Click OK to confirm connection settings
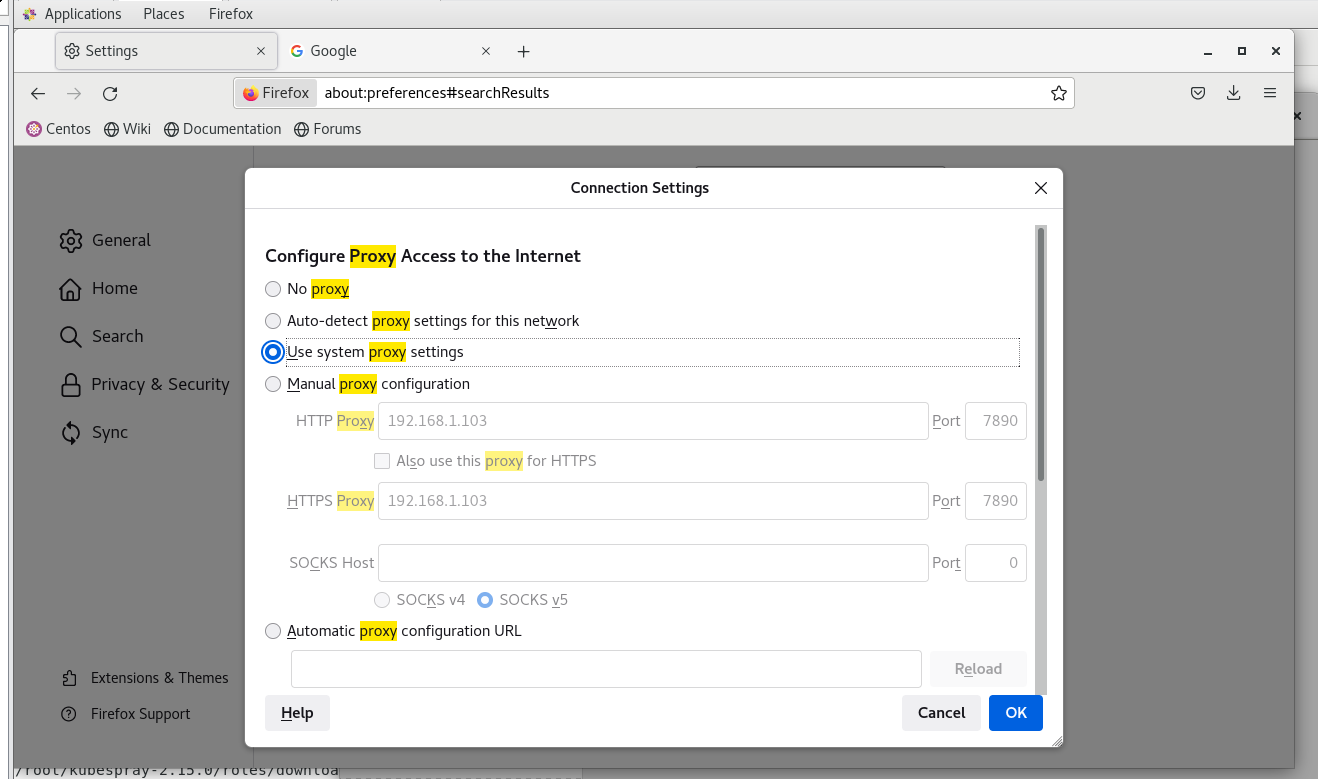 tap(1016, 713)
